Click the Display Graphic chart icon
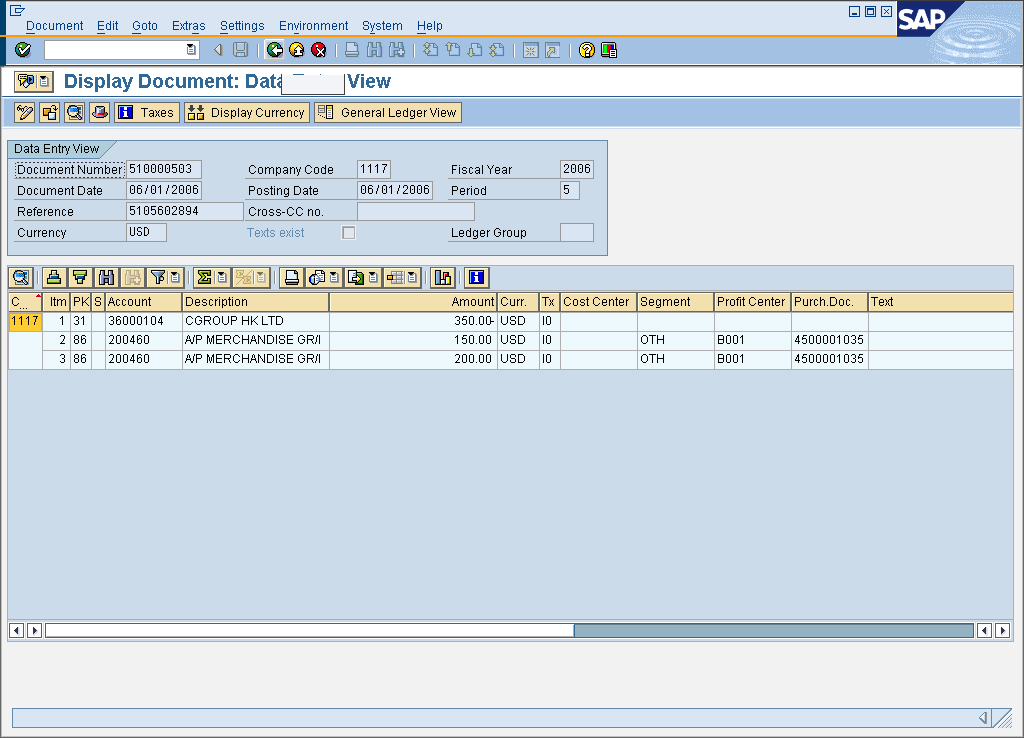1024x738 pixels. [x=443, y=278]
